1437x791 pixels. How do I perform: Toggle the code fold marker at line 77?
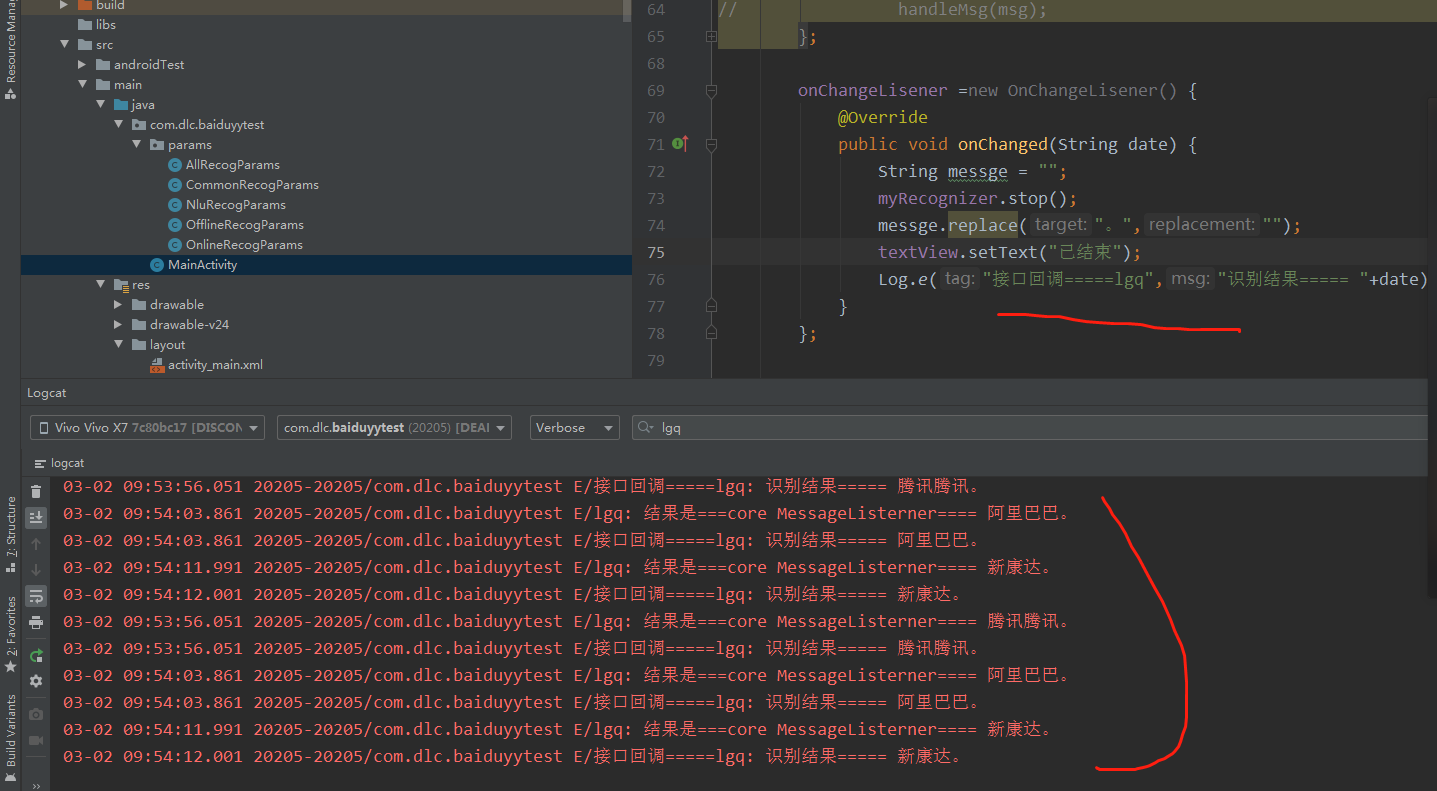tap(711, 306)
